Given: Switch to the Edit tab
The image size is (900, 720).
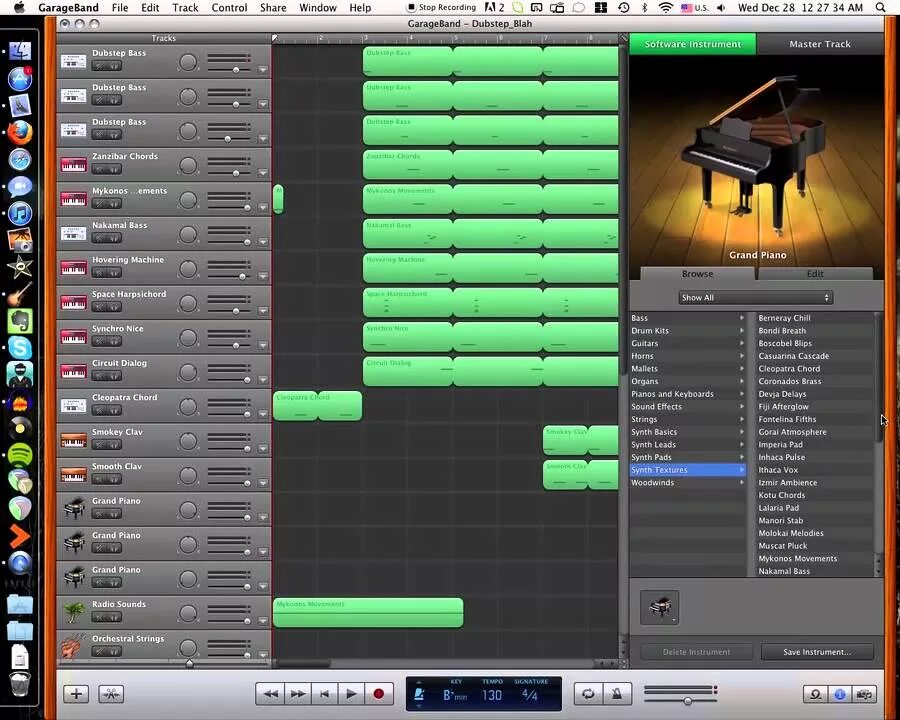Looking at the screenshot, I should (x=815, y=273).
